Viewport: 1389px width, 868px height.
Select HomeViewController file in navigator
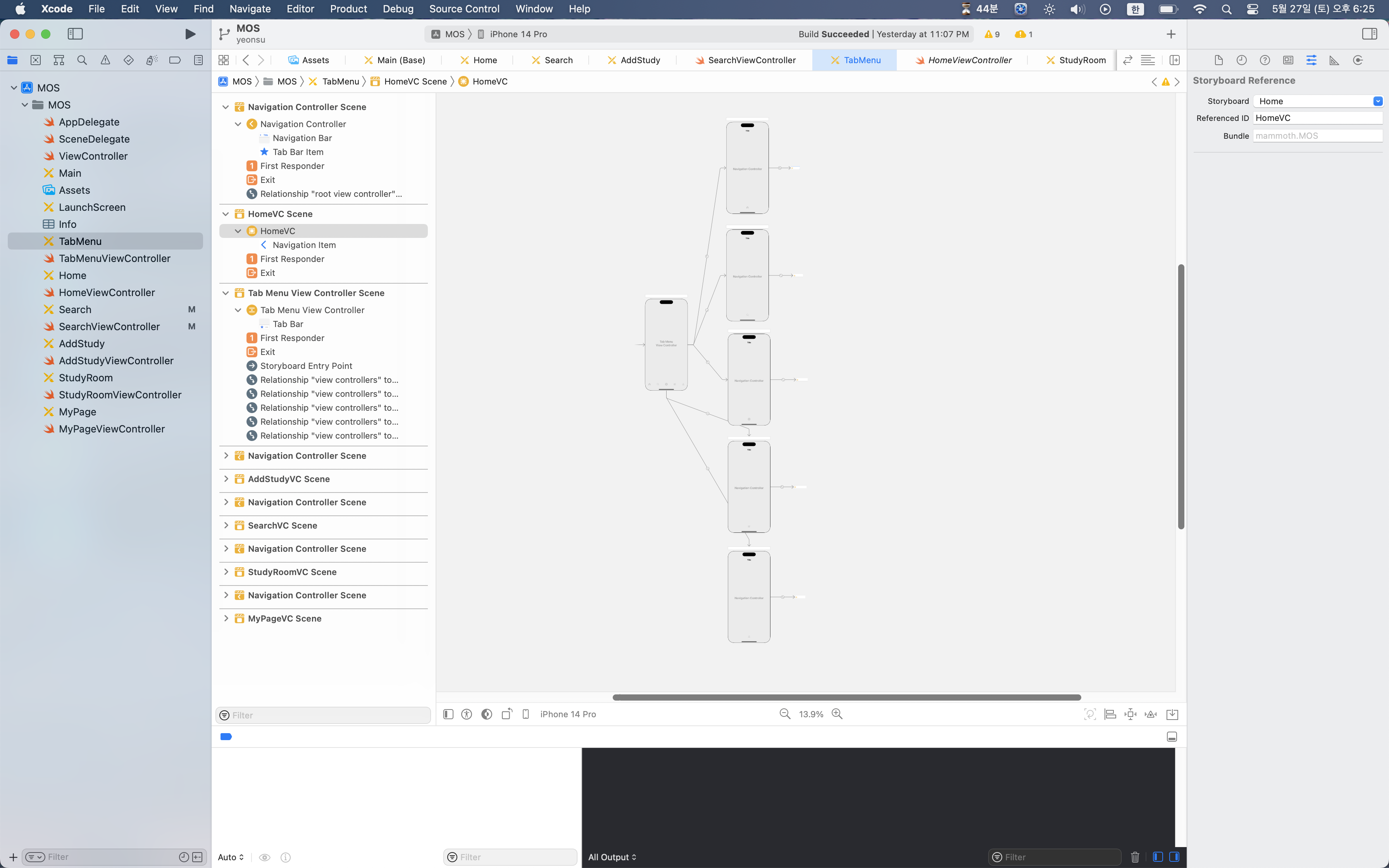coord(107,292)
